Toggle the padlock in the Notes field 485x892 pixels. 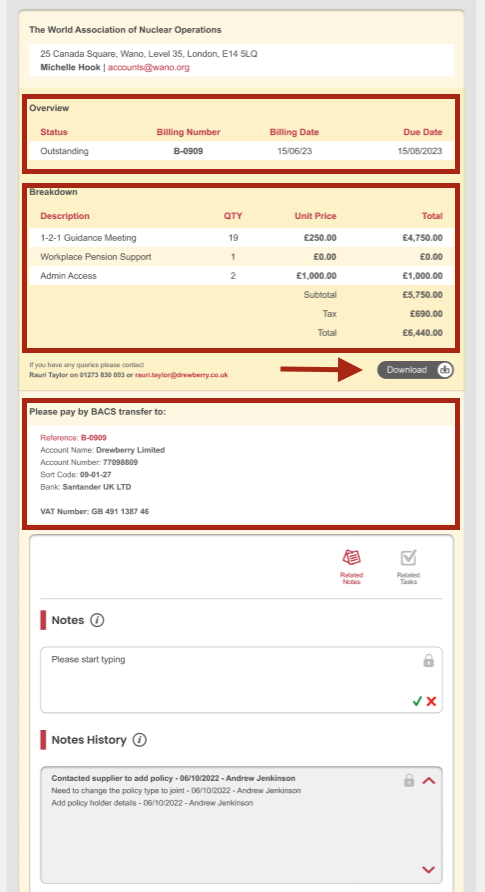coord(429,660)
